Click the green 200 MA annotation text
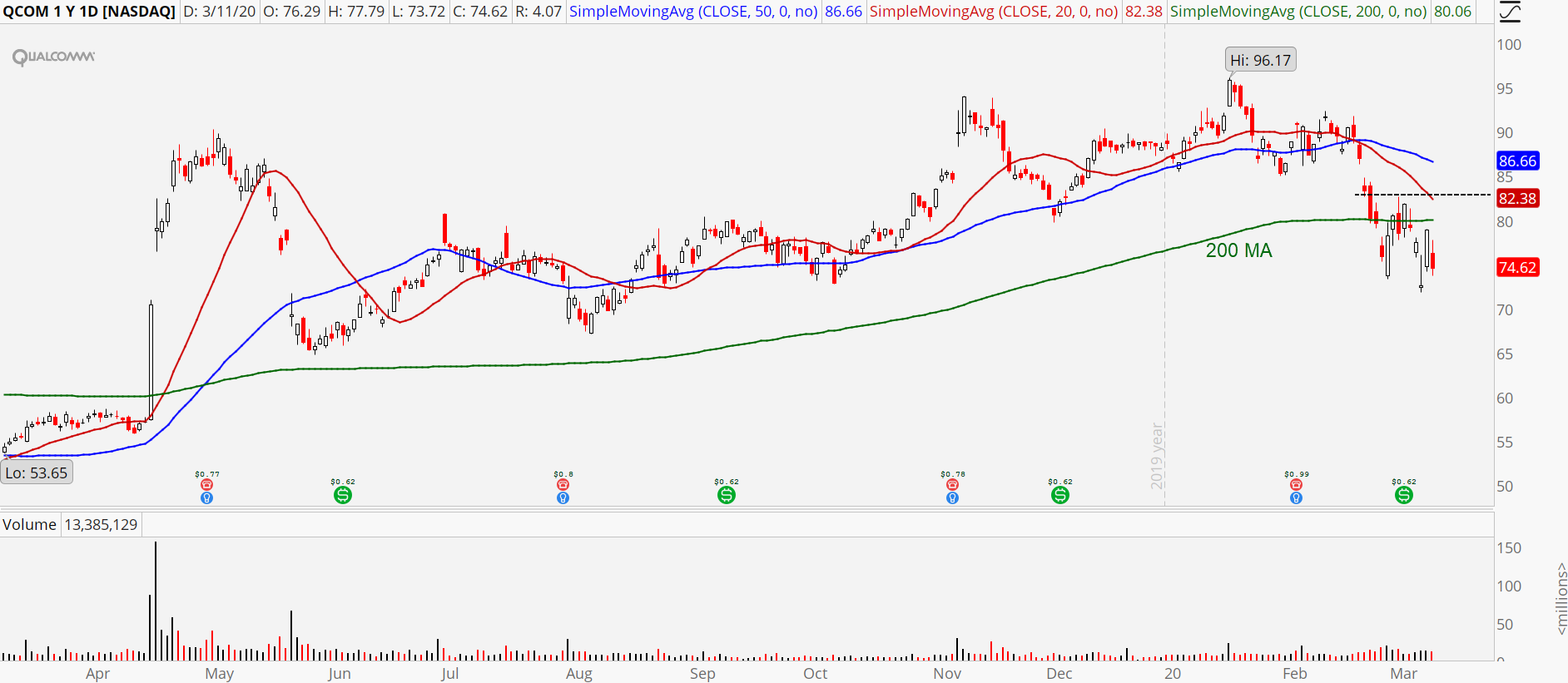Screen dimensions: 1568x683 (1239, 250)
